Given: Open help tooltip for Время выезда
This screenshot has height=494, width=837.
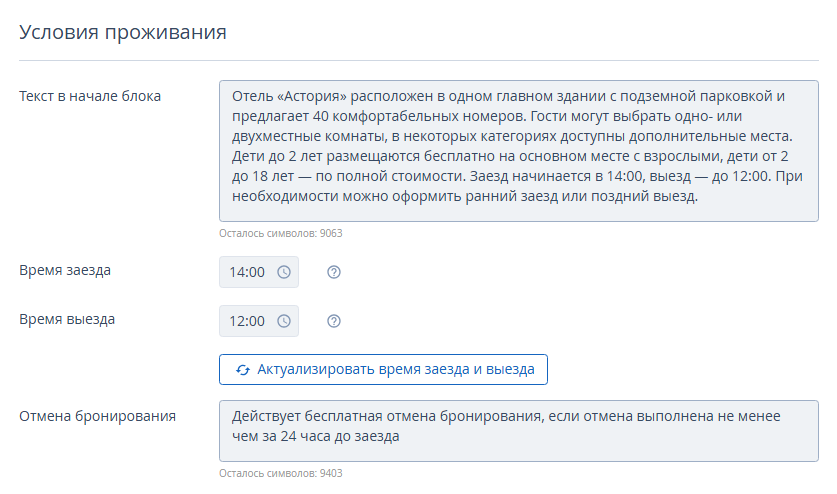Looking at the screenshot, I should pyautogui.click(x=334, y=321).
